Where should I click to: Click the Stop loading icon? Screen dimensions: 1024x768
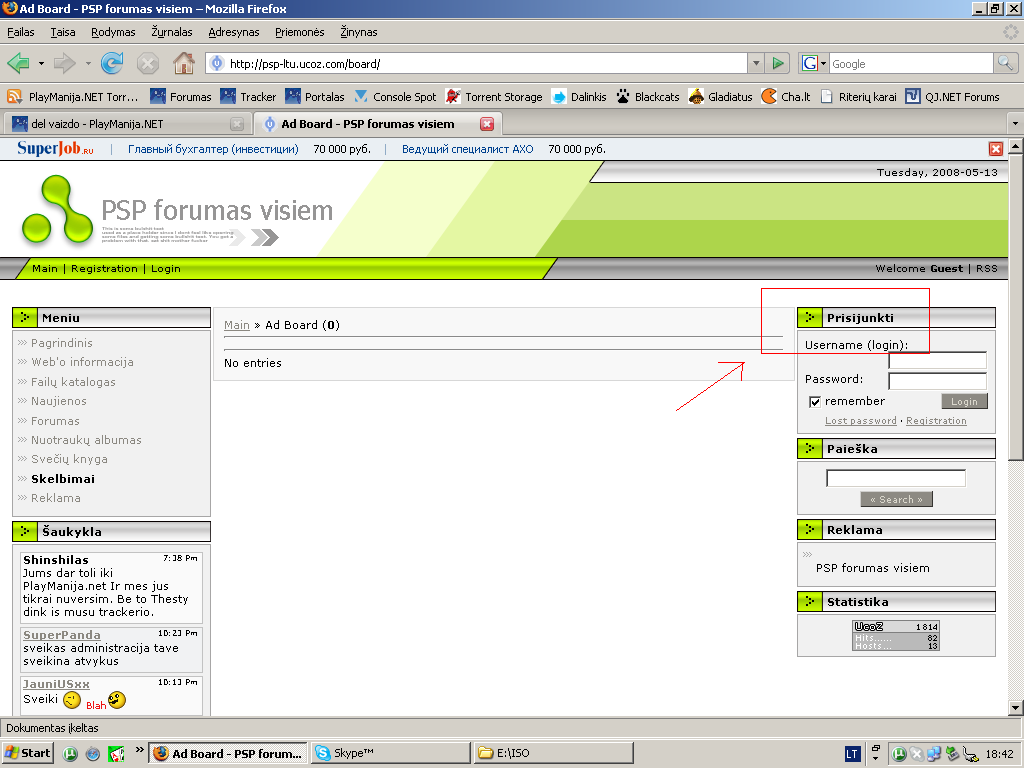tap(148, 63)
